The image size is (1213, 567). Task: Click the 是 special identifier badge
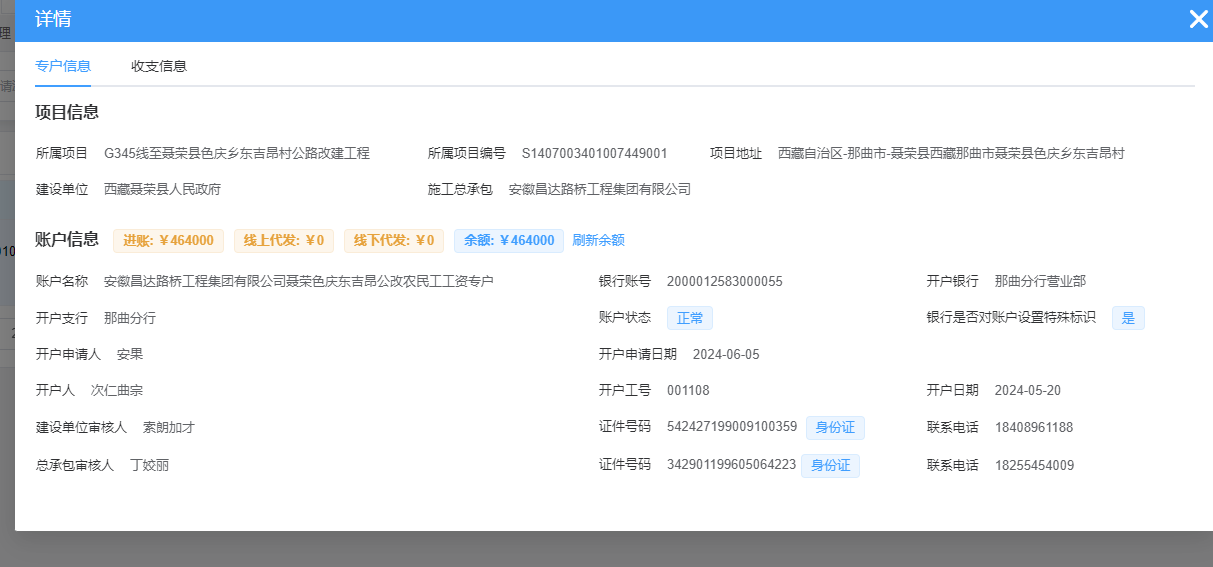click(x=1128, y=318)
